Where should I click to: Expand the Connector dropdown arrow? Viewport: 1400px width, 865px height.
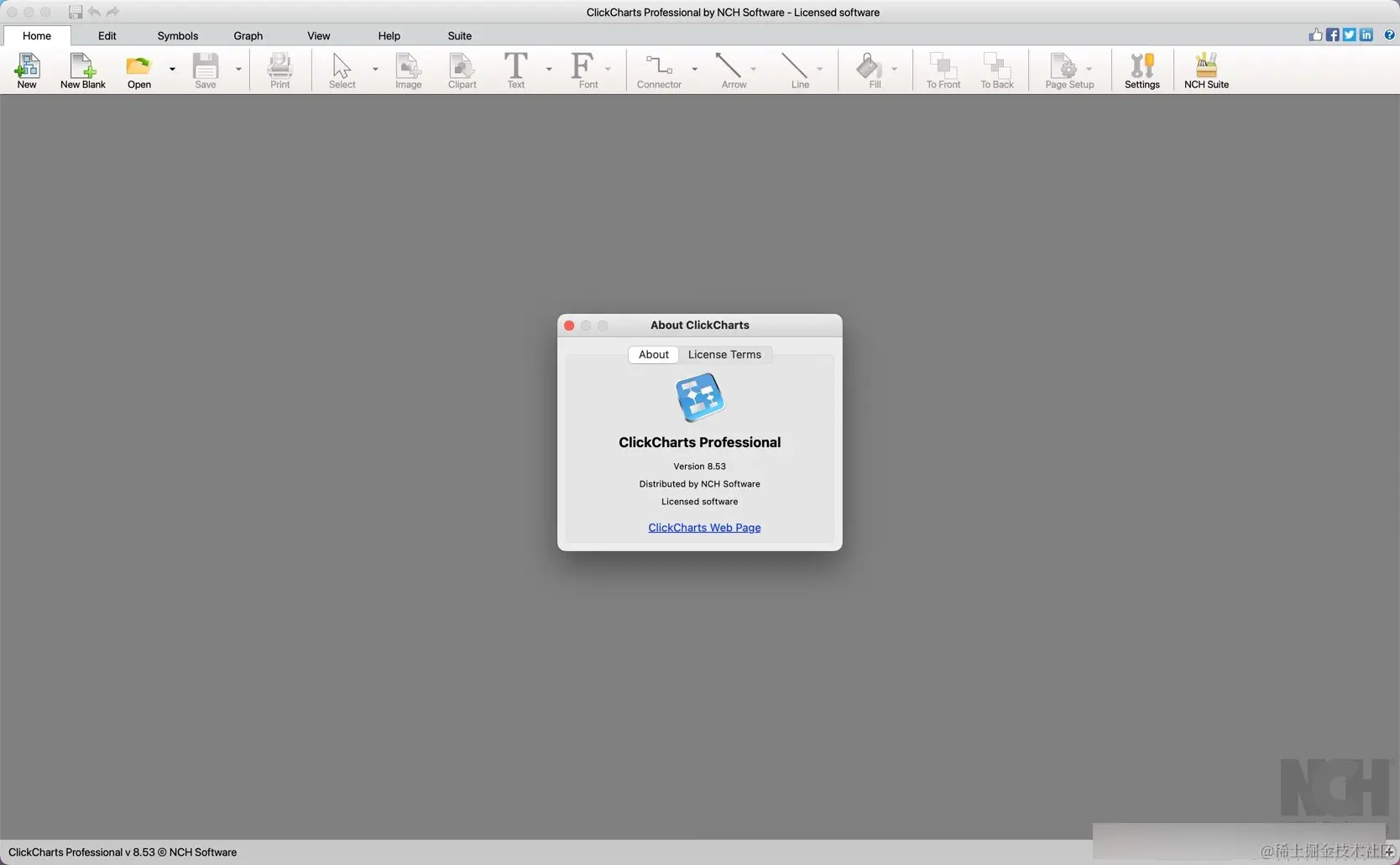tap(694, 69)
